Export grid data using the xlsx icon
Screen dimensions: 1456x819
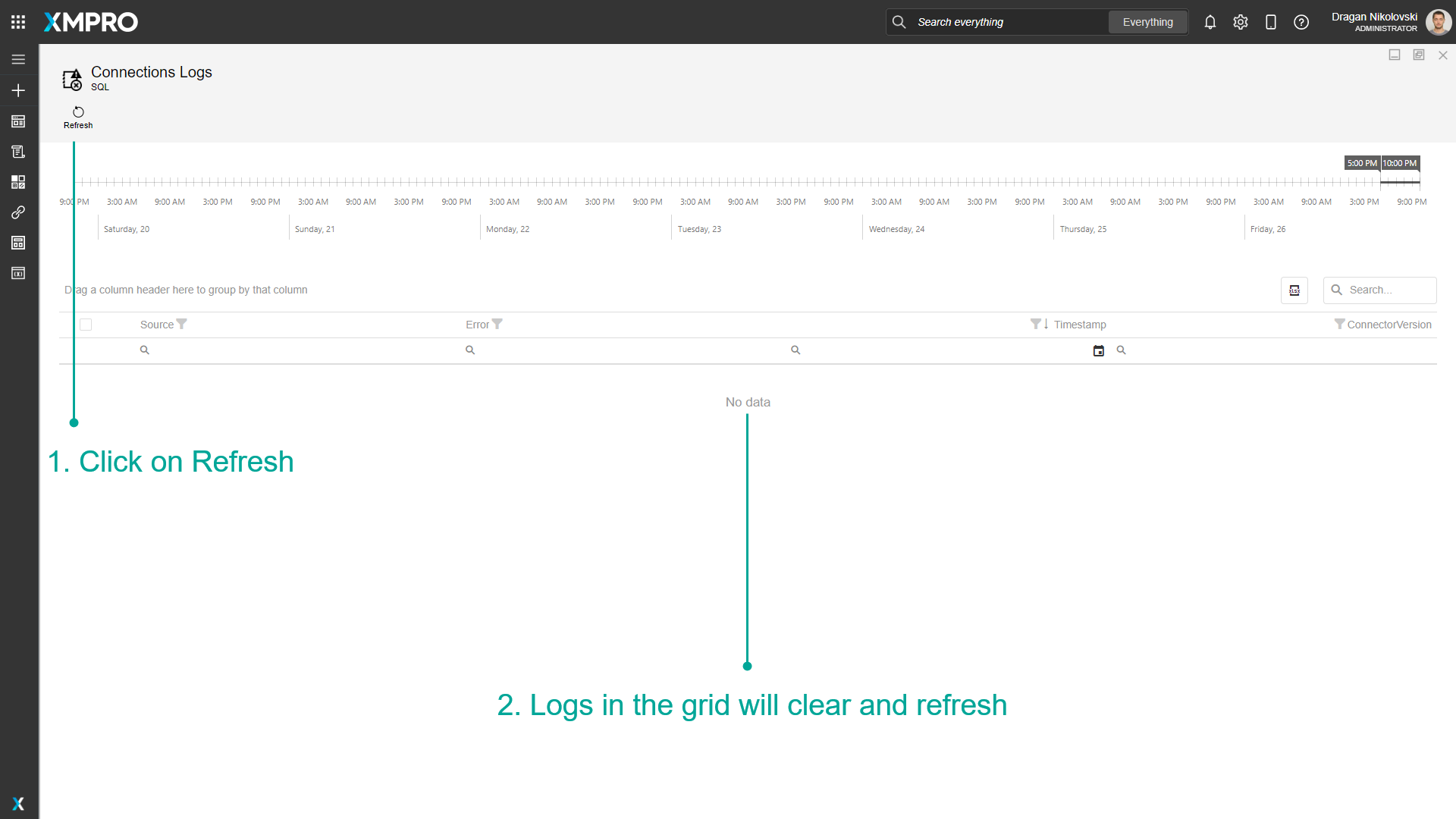tap(1294, 290)
